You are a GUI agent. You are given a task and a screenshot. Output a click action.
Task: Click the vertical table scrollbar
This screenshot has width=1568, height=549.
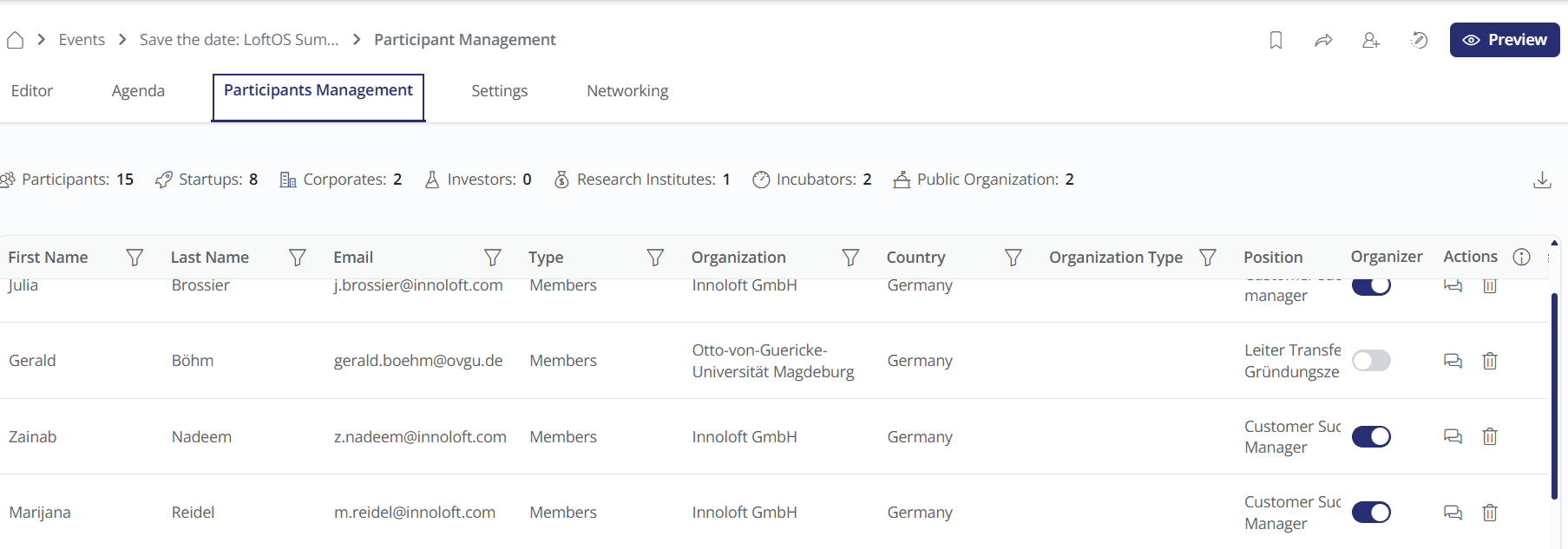[1554, 395]
